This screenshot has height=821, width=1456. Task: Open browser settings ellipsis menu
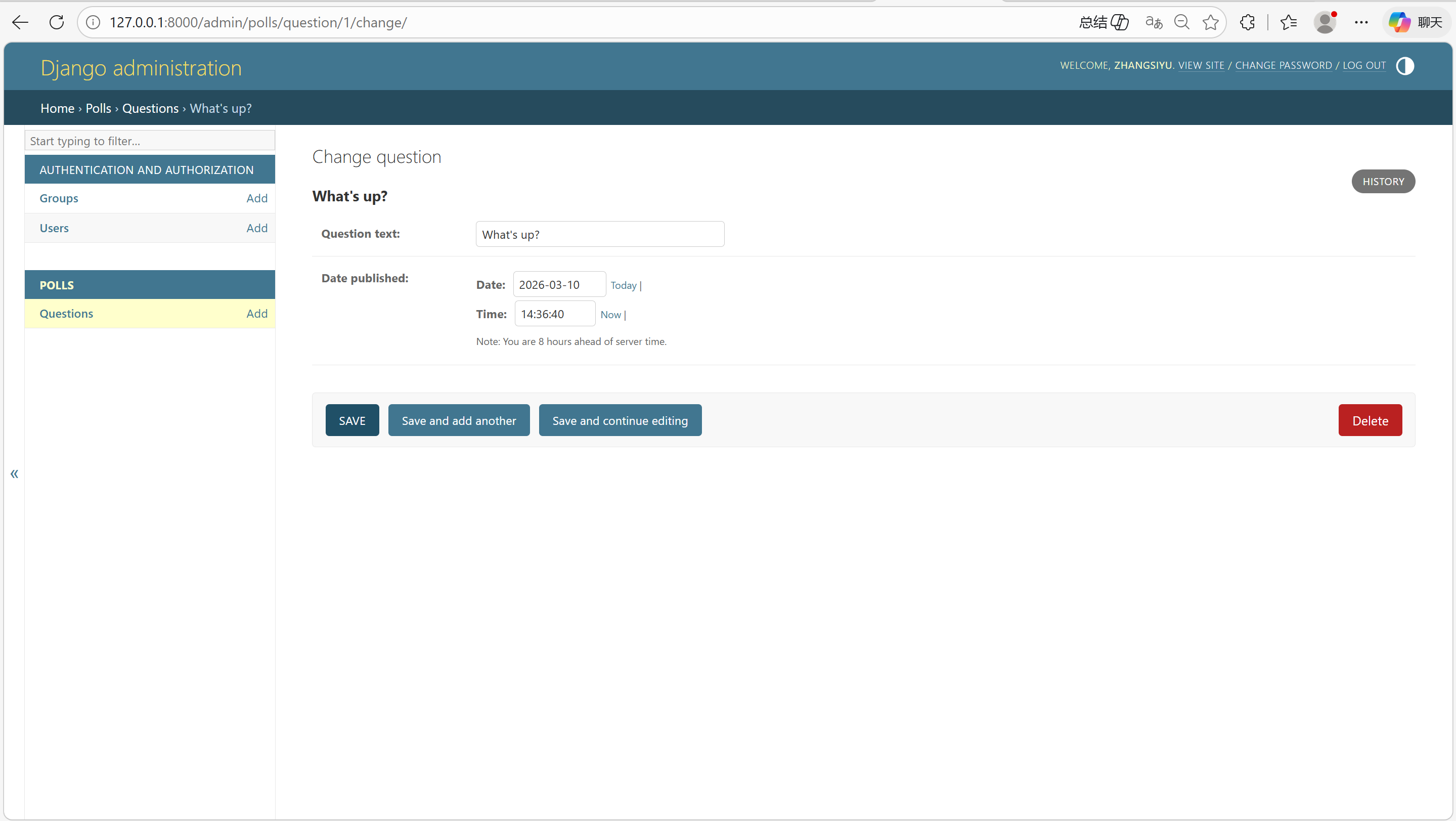pos(1361,23)
